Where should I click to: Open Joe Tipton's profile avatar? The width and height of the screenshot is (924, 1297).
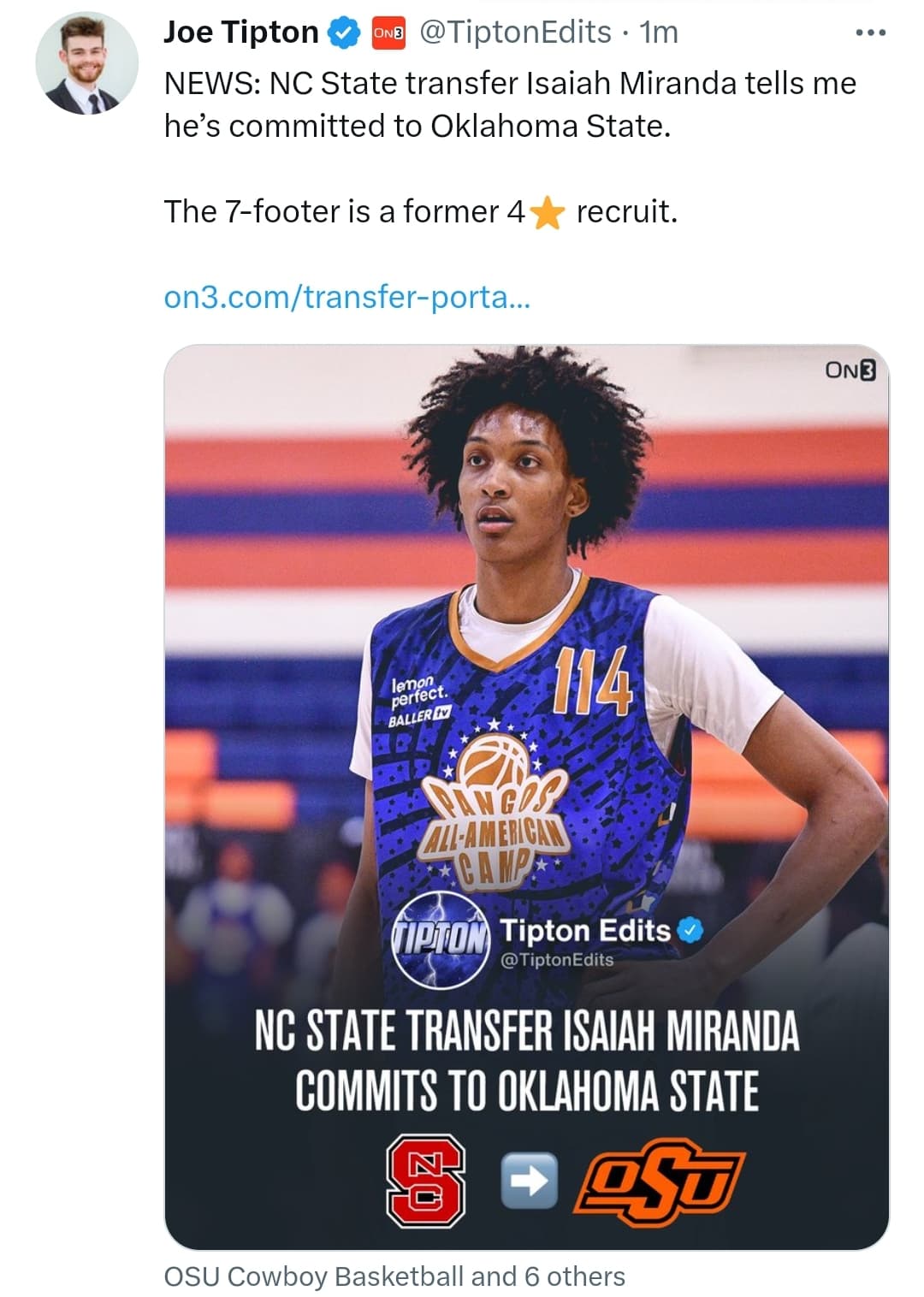(86, 64)
